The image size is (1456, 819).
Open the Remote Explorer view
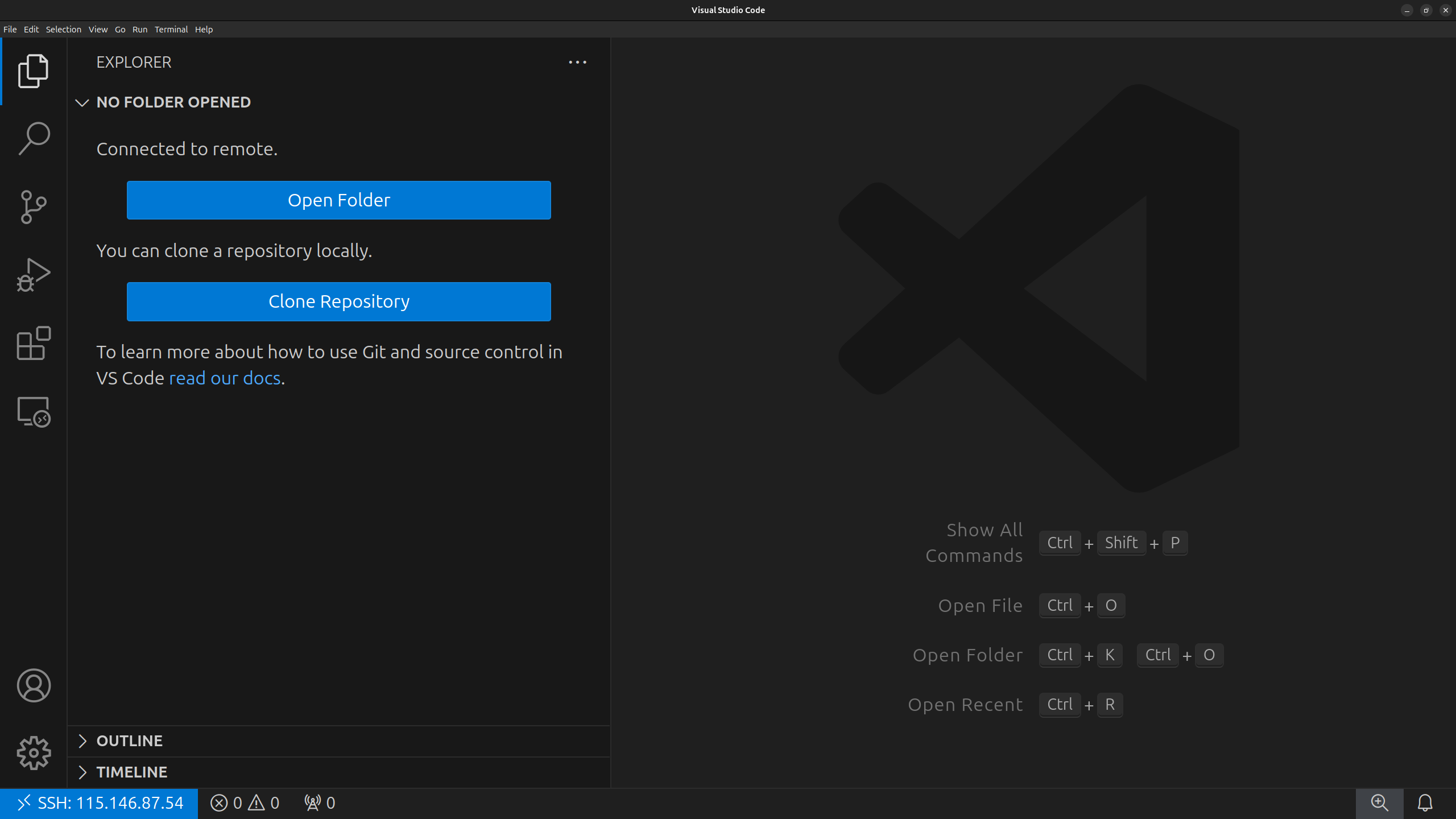[34, 412]
